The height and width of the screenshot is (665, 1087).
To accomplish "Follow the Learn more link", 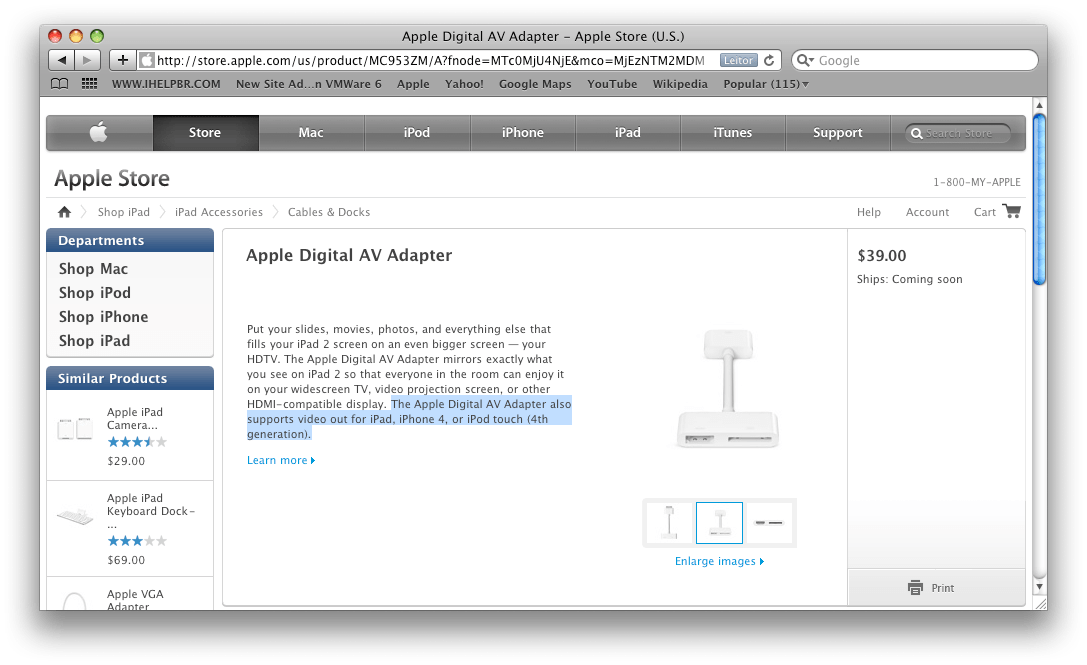I will pos(281,460).
